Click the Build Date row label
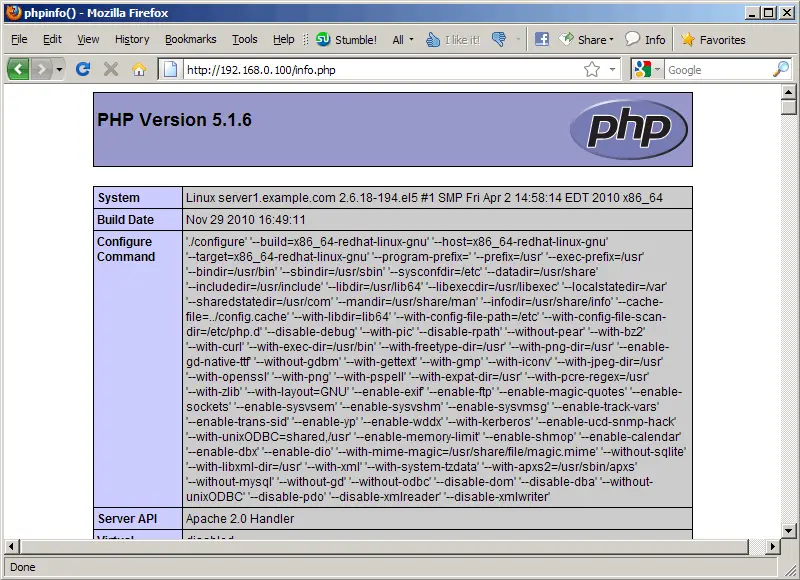Image resolution: width=800 pixels, height=580 pixels. click(x=126, y=219)
